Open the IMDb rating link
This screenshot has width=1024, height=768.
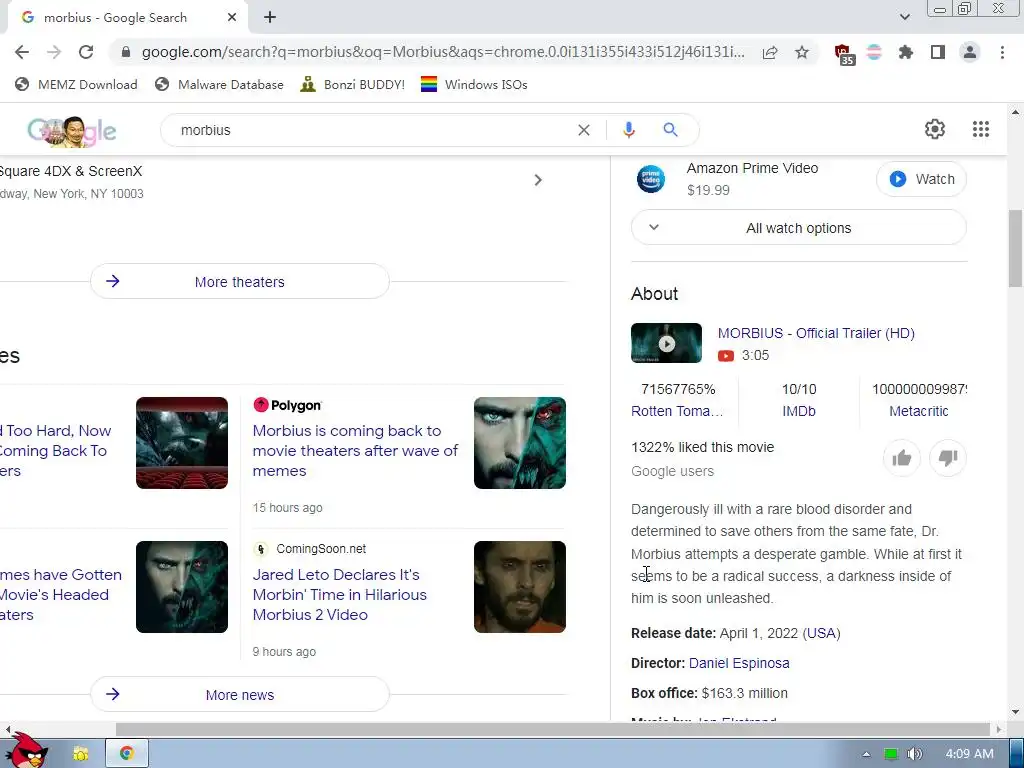(x=799, y=411)
